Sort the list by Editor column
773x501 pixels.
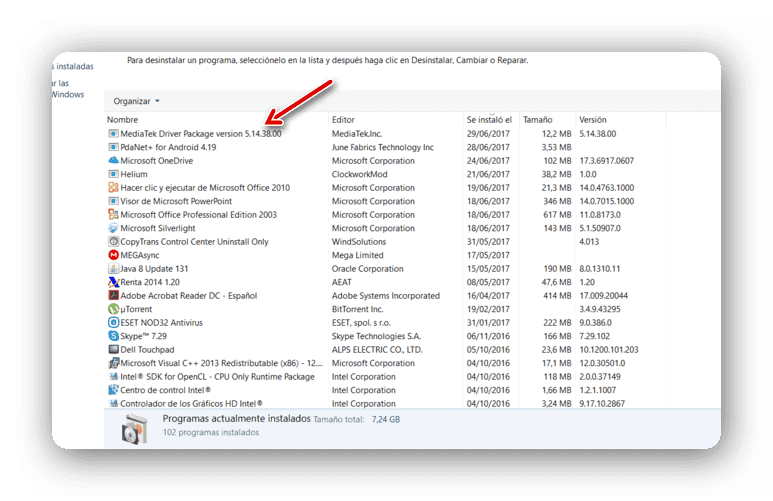coord(343,120)
